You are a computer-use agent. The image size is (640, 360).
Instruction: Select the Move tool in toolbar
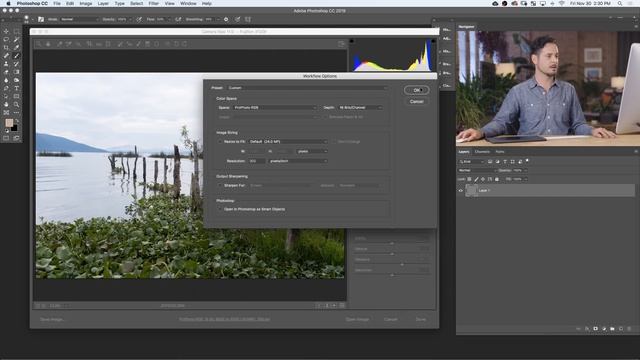point(6,31)
